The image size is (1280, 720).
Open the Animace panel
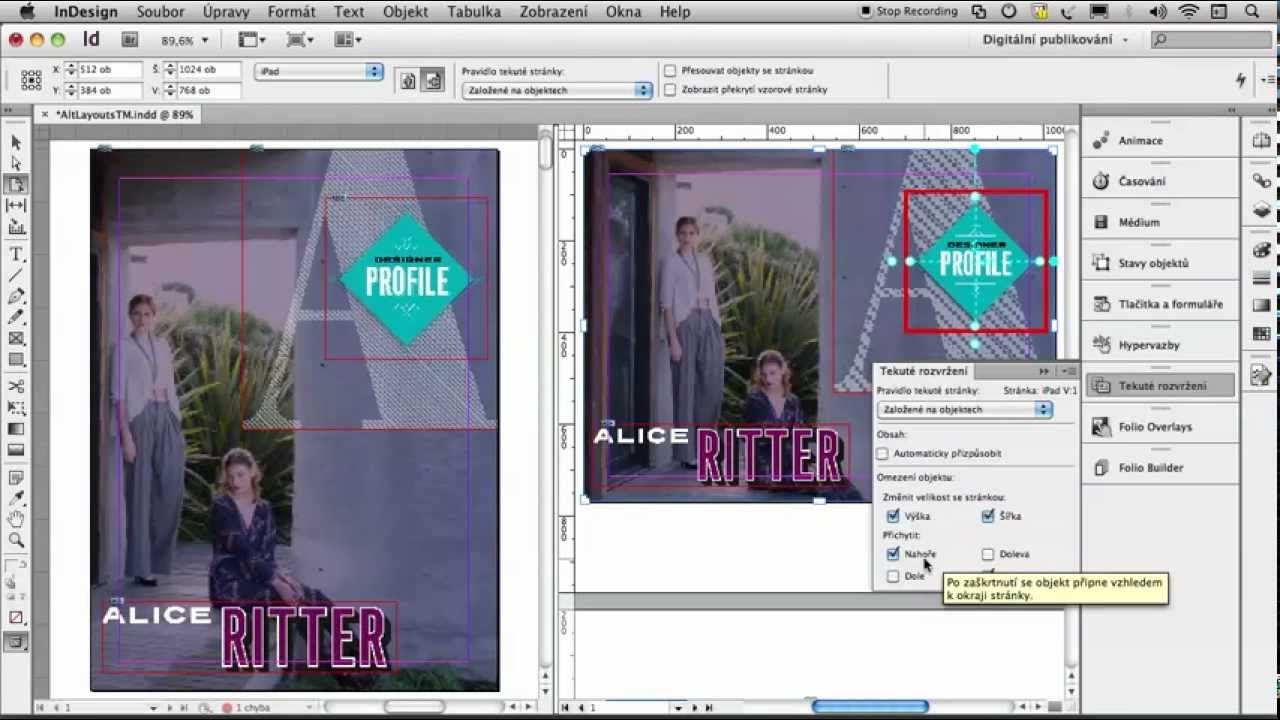point(1160,141)
